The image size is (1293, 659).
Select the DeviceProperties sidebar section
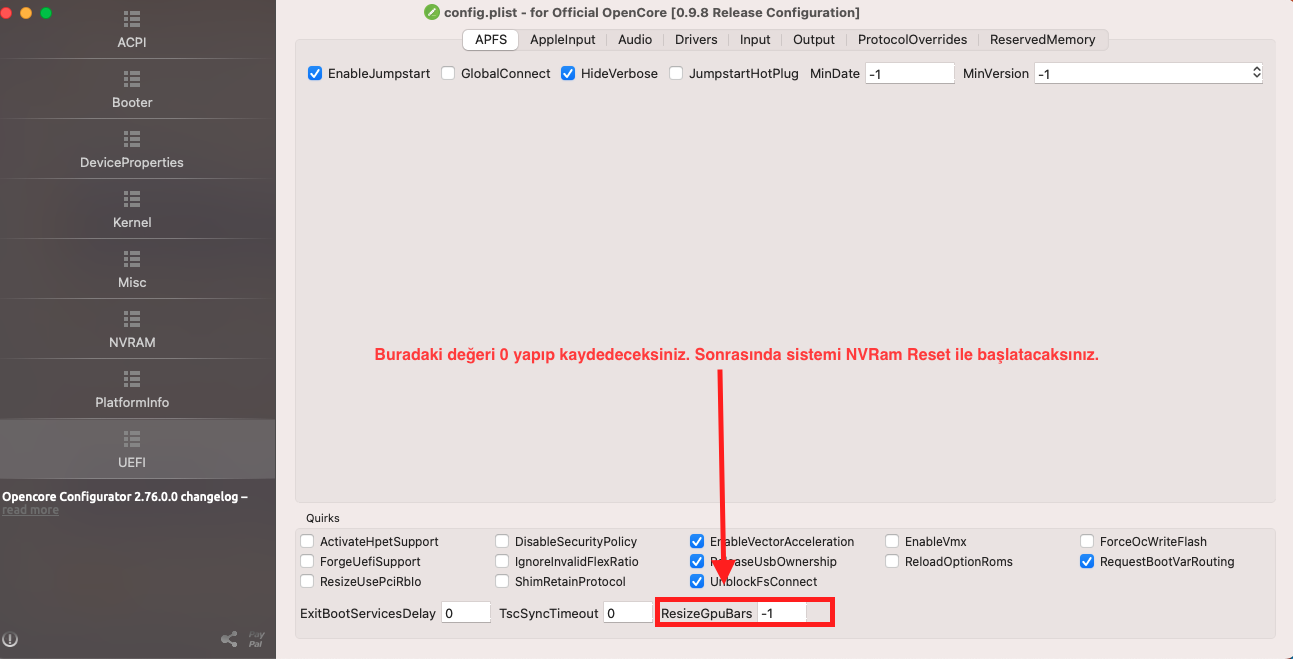click(132, 150)
